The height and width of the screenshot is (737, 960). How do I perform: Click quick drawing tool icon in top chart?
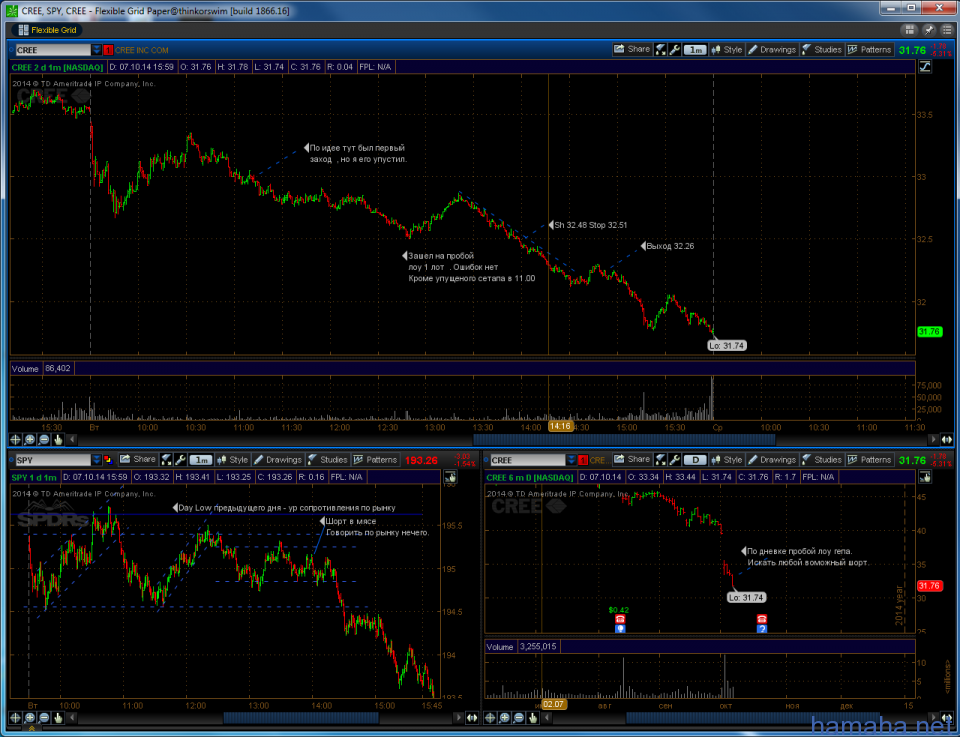tap(661, 50)
